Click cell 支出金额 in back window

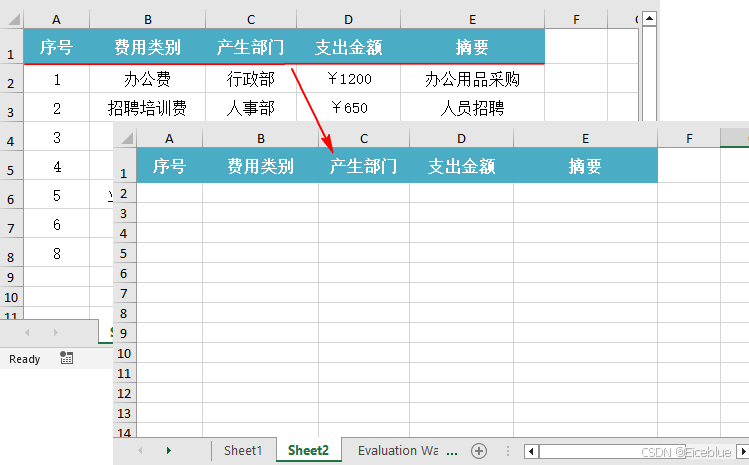click(x=349, y=47)
